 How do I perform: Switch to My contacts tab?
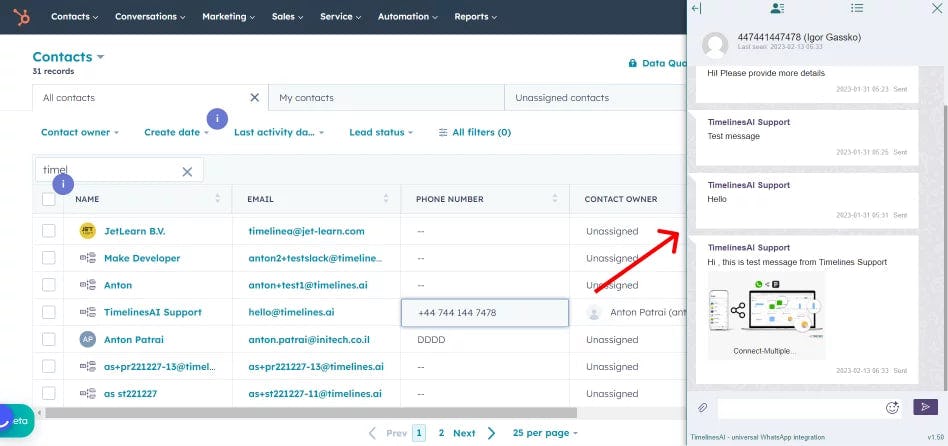386,97
